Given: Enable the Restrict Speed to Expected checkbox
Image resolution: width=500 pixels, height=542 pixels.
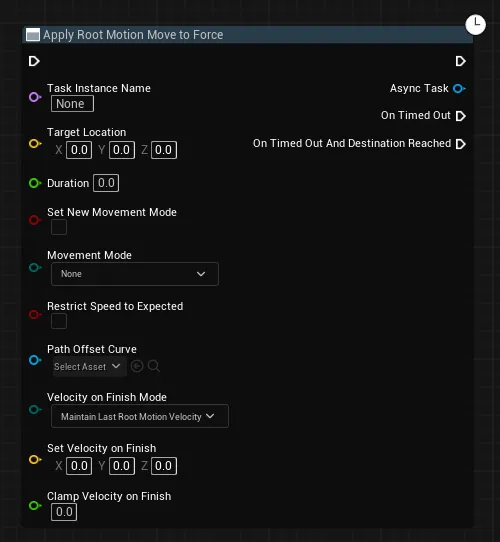Looking at the screenshot, I should [x=59, y=321].
